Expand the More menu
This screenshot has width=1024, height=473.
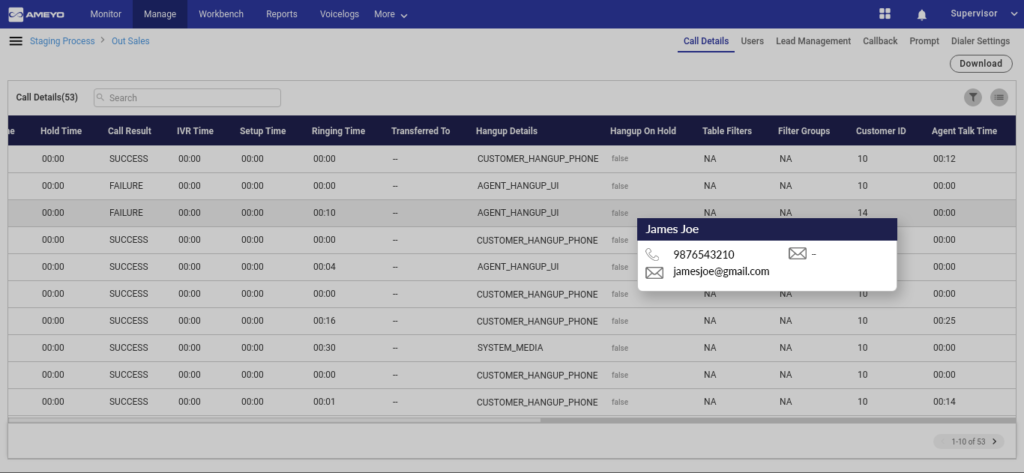pyautogui.click(x=391, y=14)
